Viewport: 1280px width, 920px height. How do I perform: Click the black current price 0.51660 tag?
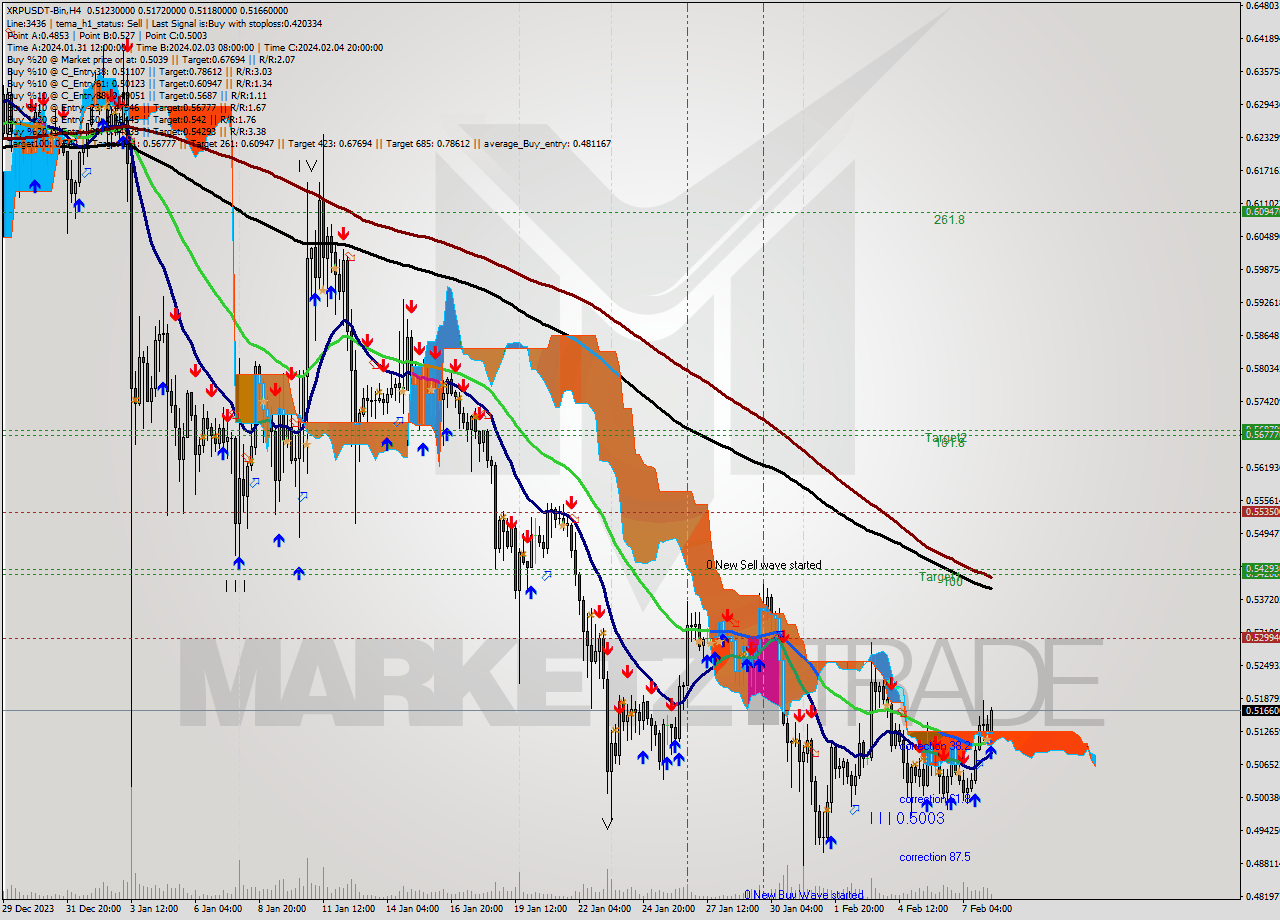pyautogui.click(x=1260, y=710)
